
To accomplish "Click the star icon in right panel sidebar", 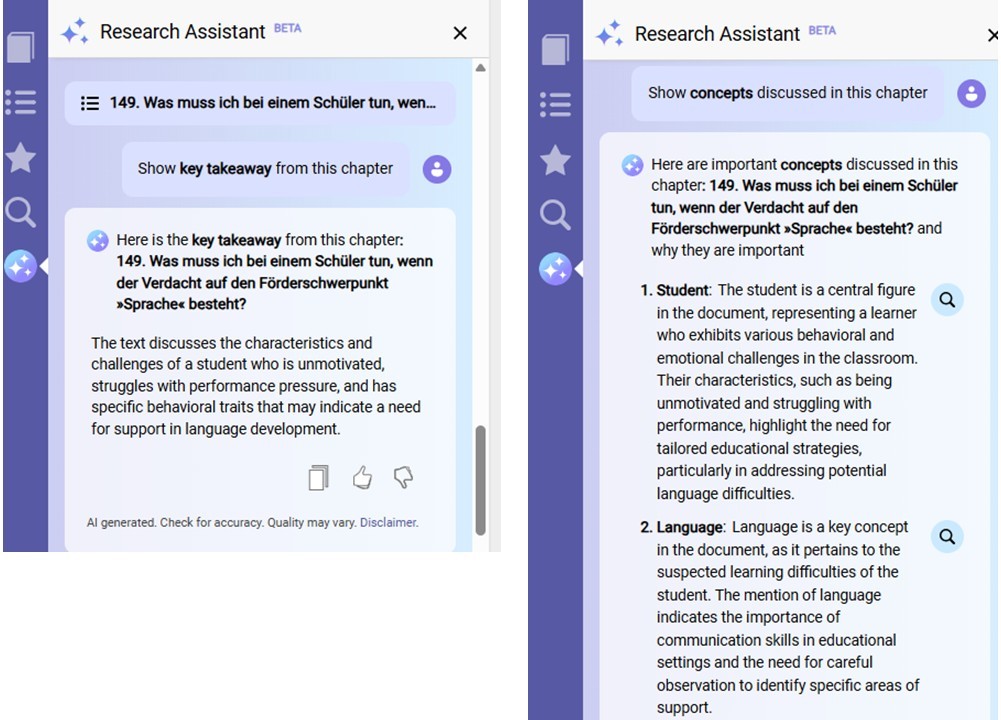I will pos(555,160).
